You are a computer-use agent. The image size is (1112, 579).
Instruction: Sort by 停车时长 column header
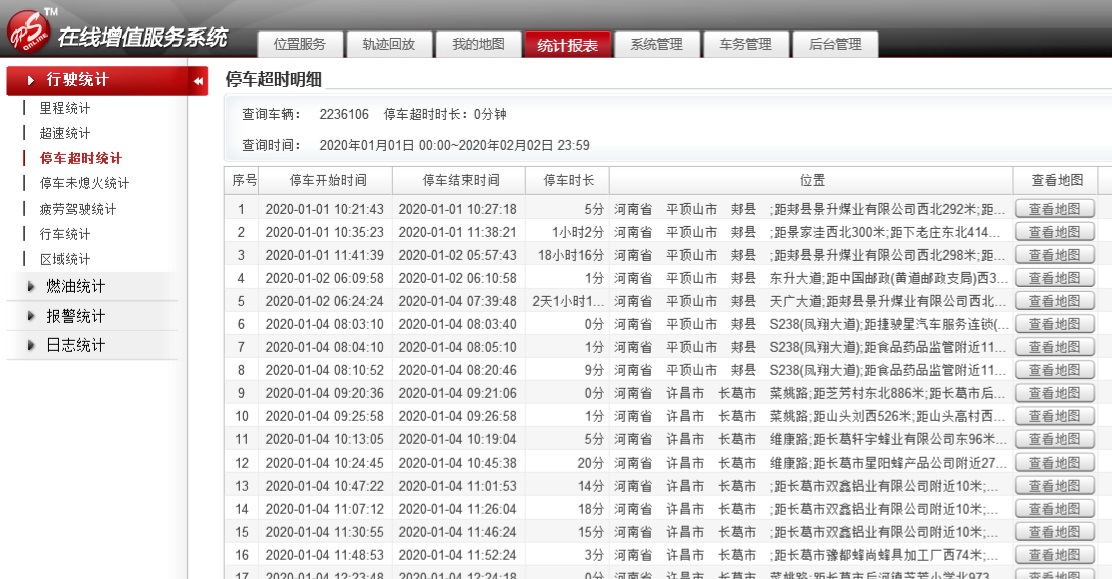tap(568, 181)
